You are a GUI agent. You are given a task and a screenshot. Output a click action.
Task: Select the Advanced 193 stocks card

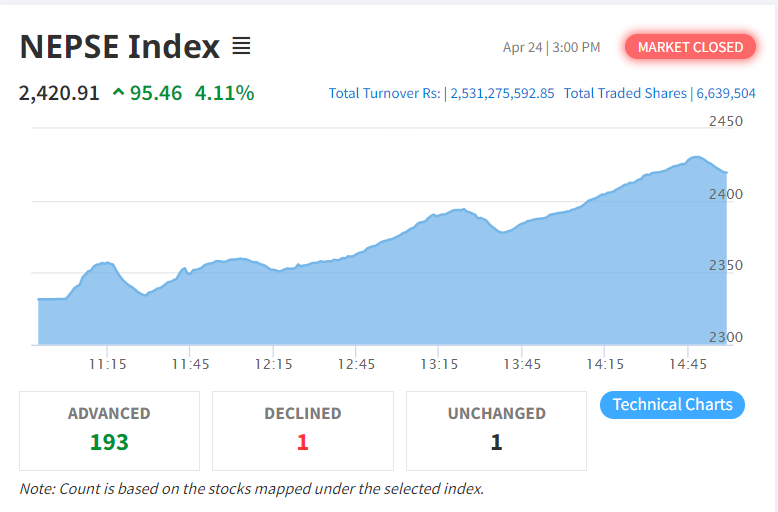click(x=109, y=430)
